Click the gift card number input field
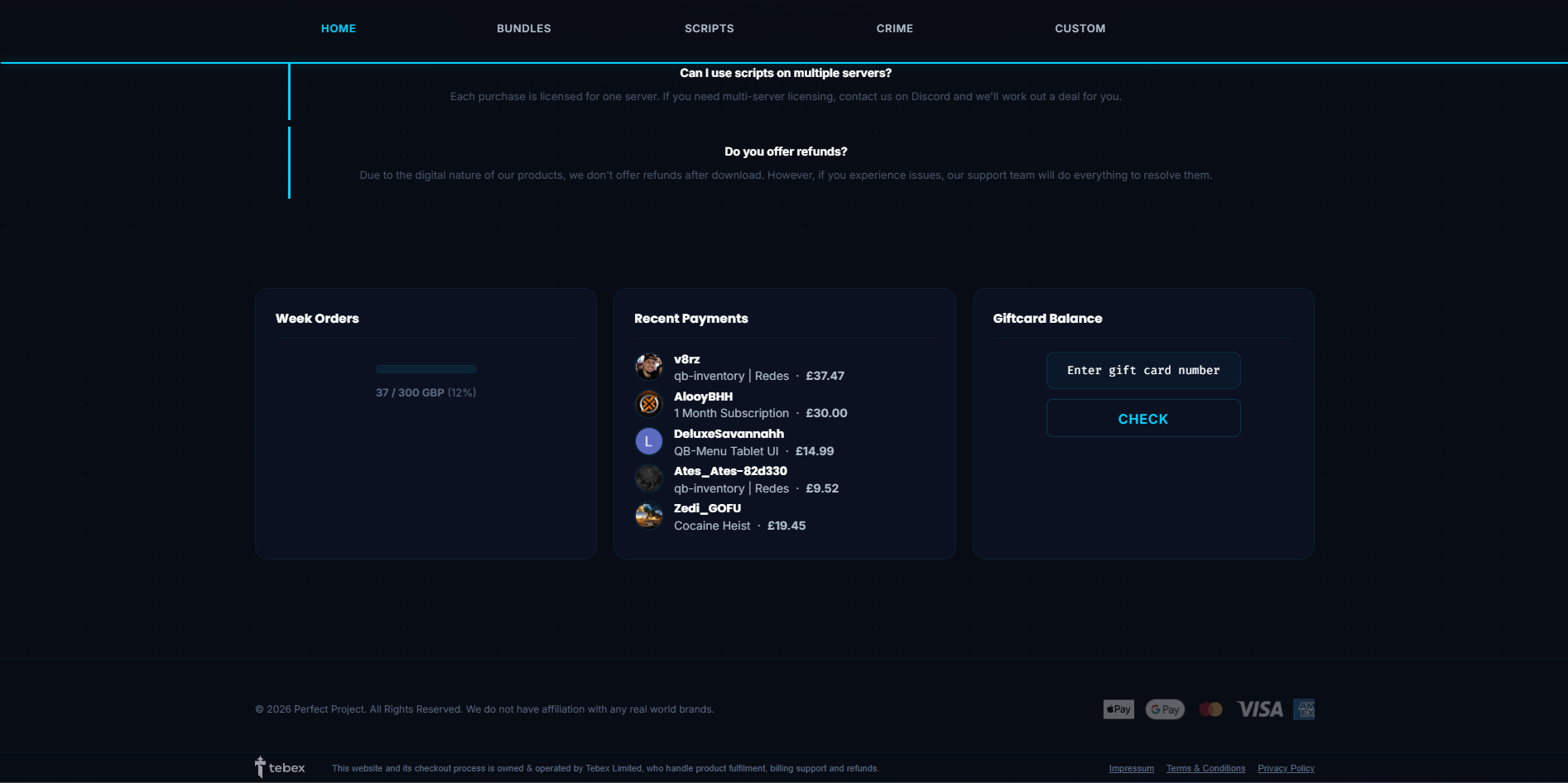Viewport: 1568px width, 783px height. (x=1143, y=370)
